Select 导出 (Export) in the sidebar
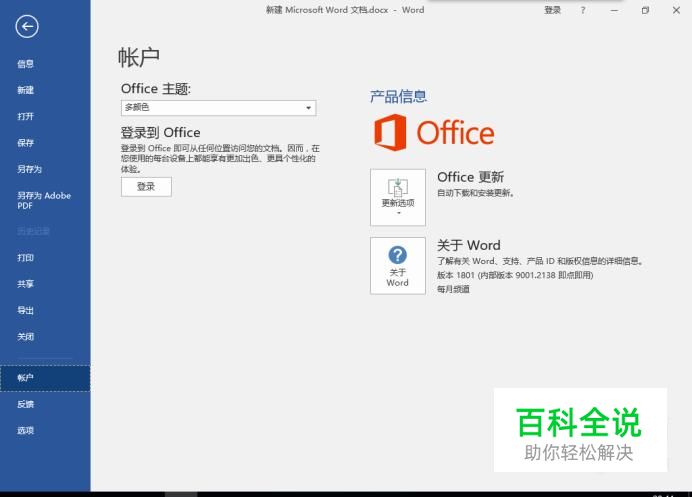The height and width of the screenshot is (497, 692). (26, 310)
